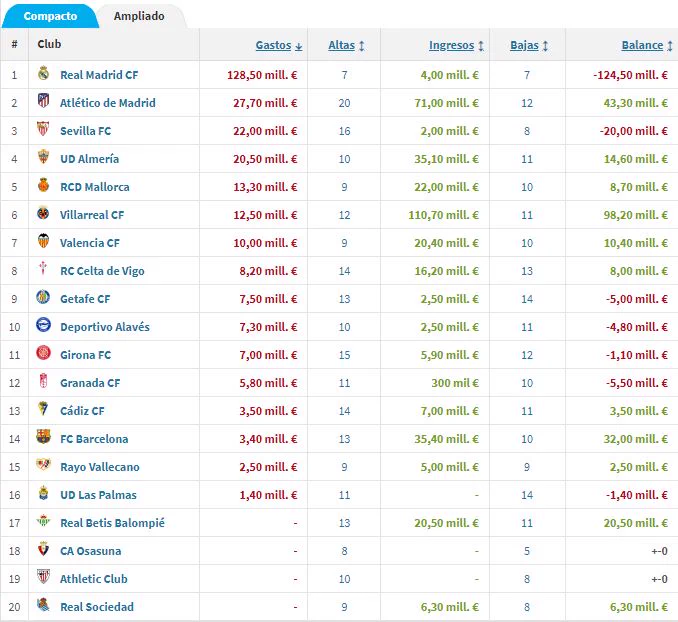This screenshot has width=678, height=622.
Task: Click the Sevilla FC crest icon
Action: click(43, 129)
